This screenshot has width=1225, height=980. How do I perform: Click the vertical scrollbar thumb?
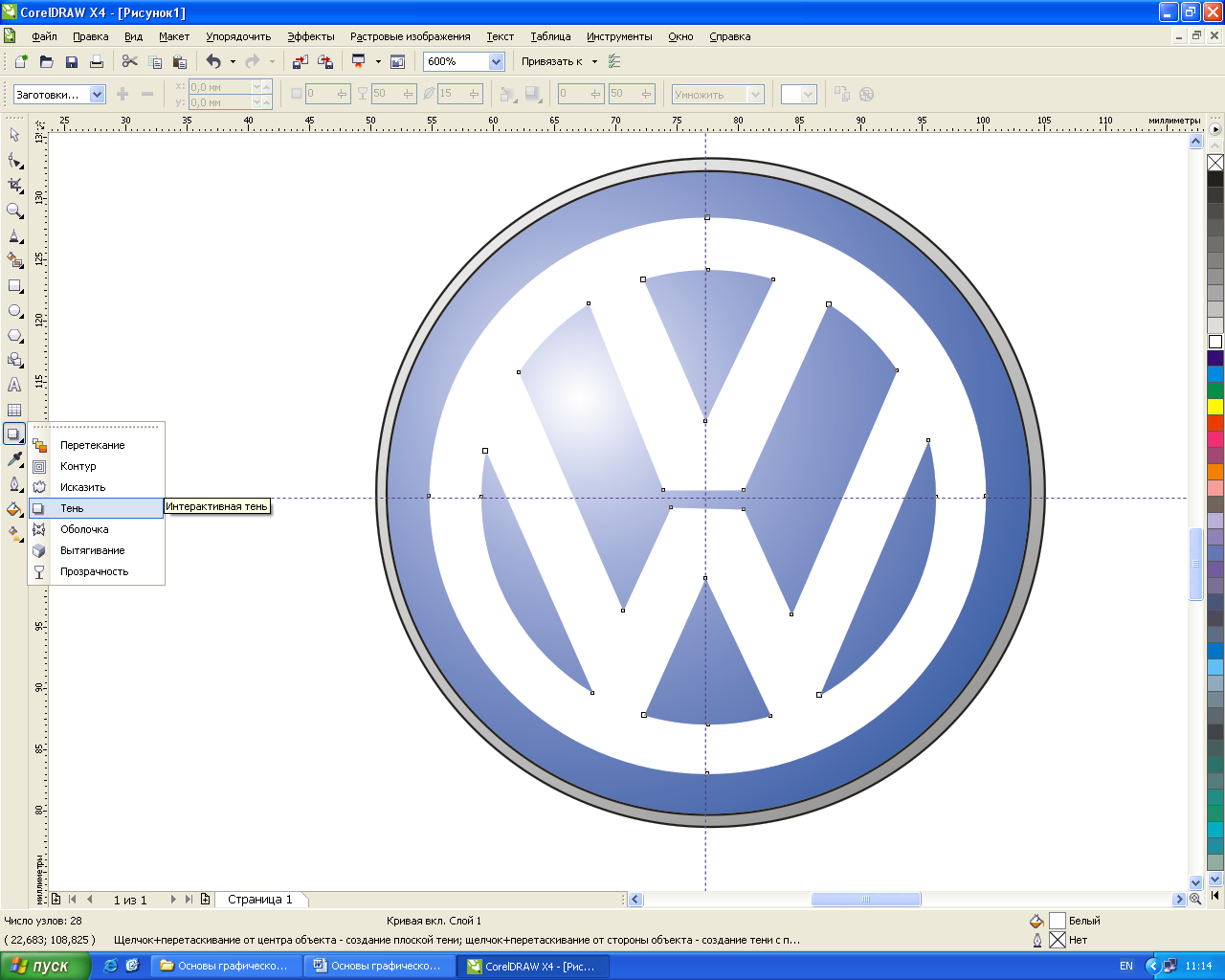pos(1195,565)
